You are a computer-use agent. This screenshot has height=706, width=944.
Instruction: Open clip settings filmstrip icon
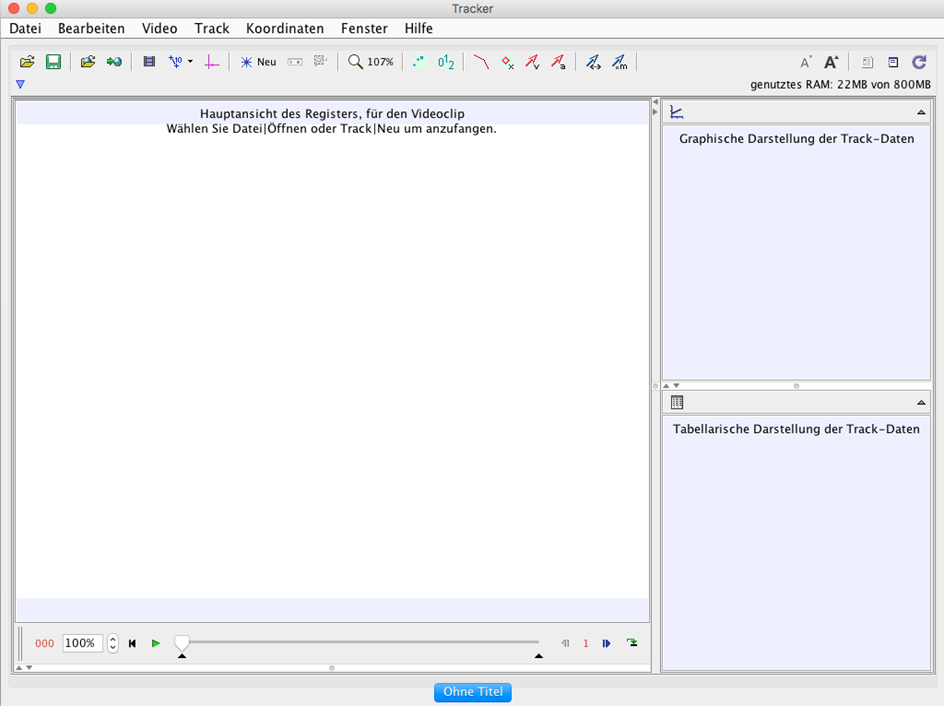click(x=149, y=61)
